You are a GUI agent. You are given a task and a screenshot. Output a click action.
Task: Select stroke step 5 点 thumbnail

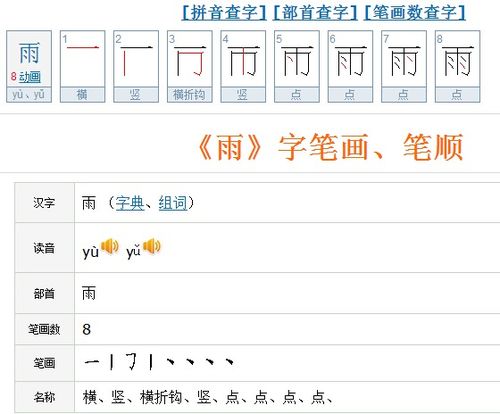tap(297, 66)
